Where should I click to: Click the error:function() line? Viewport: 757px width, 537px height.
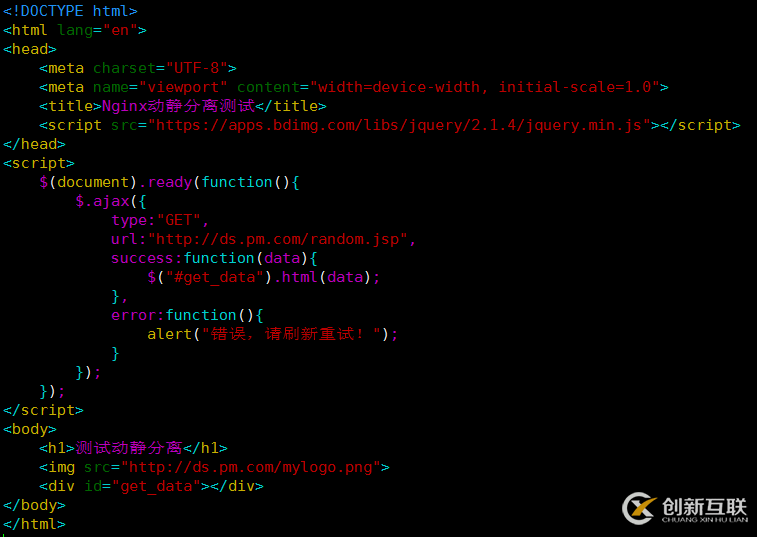(187, 315)
